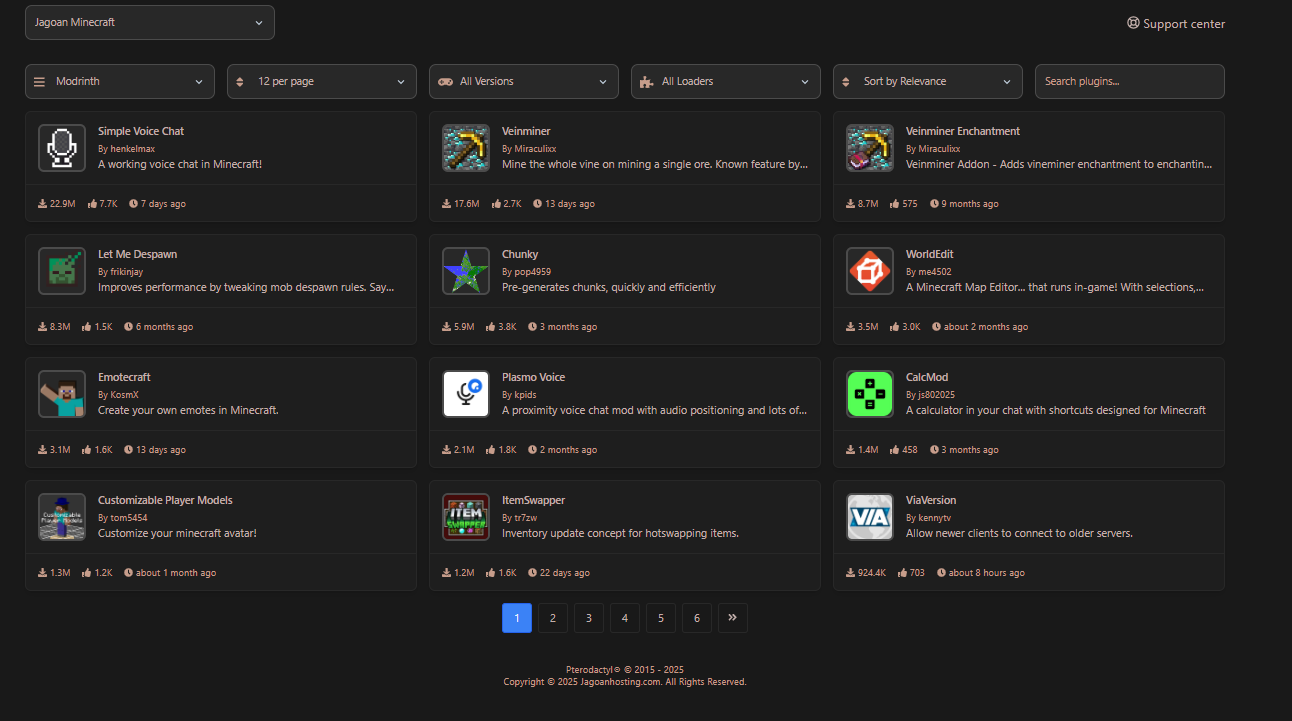
Task: Click author name kennytv
Action: pos(936,518)
